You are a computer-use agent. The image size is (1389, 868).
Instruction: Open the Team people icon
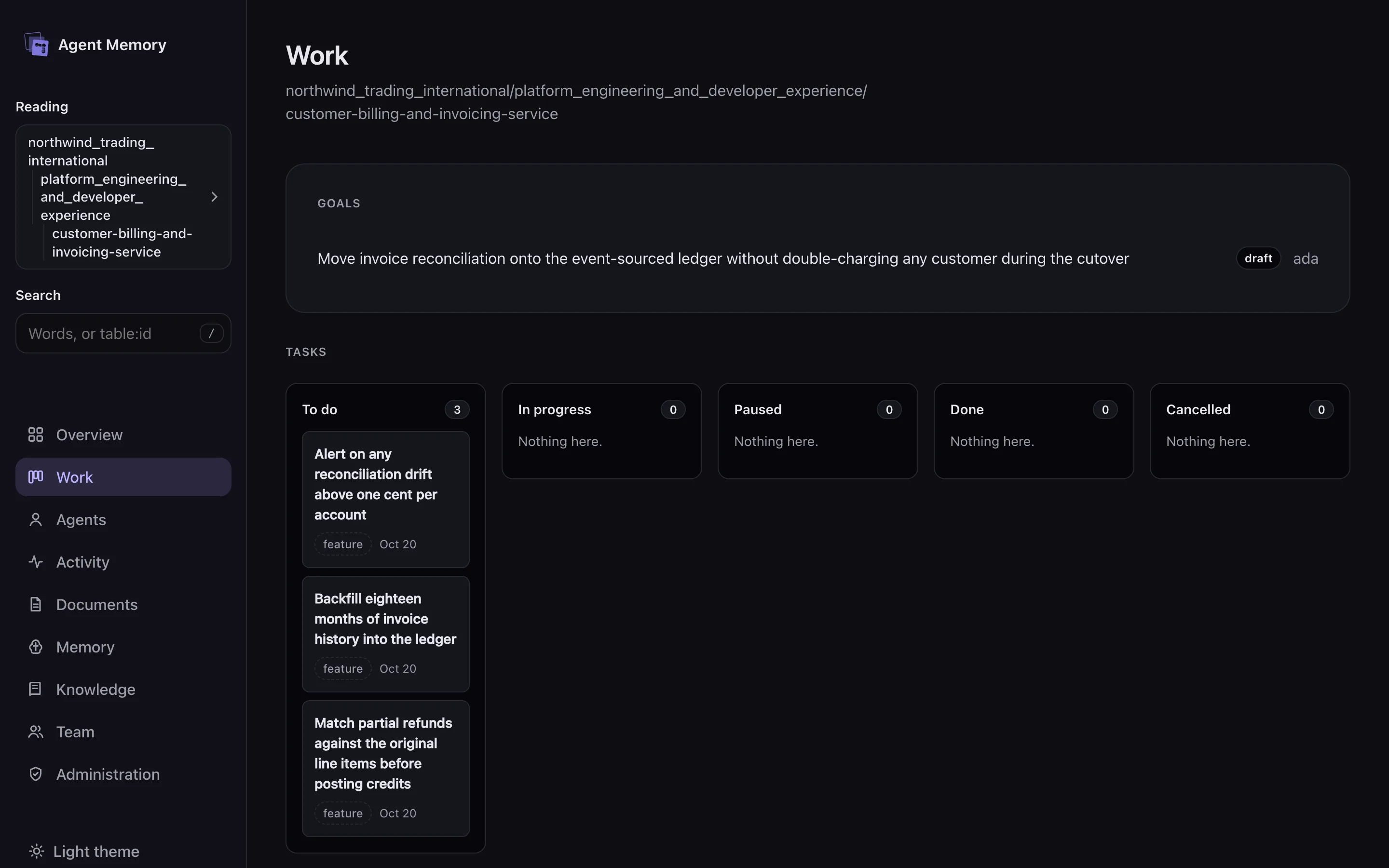pos(36,732)
